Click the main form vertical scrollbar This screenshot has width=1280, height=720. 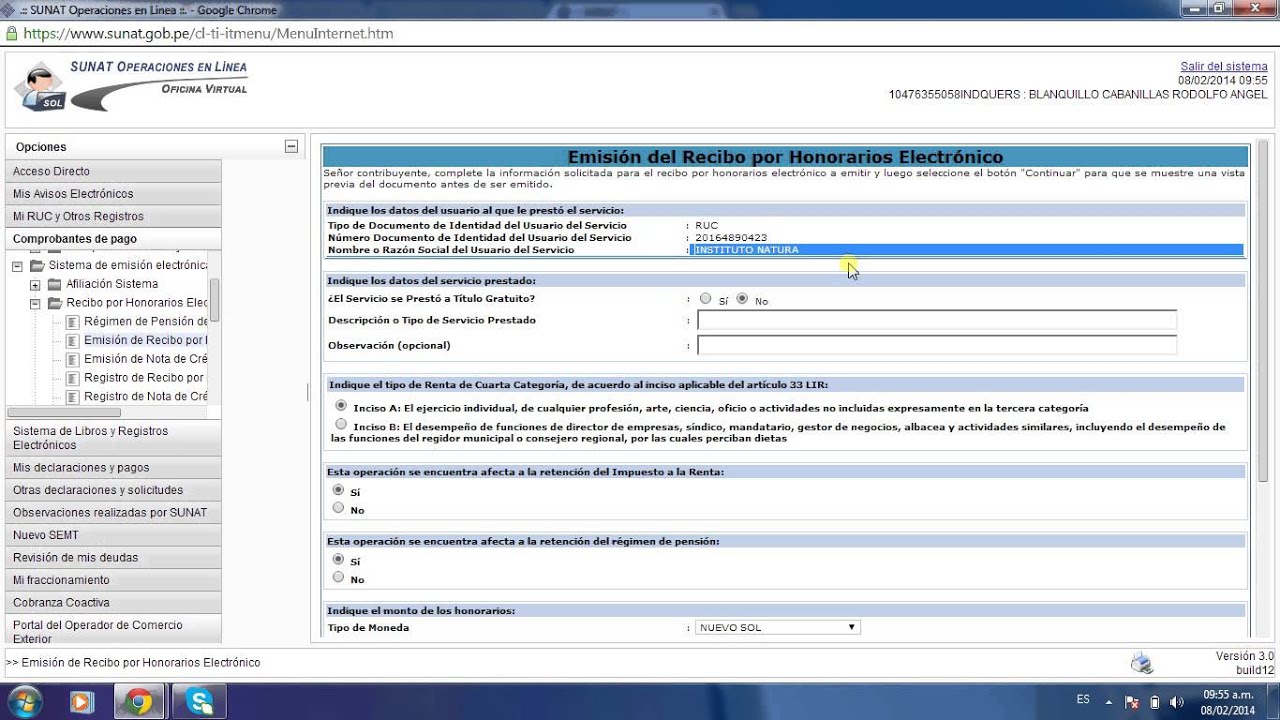tap(1262, 312)
